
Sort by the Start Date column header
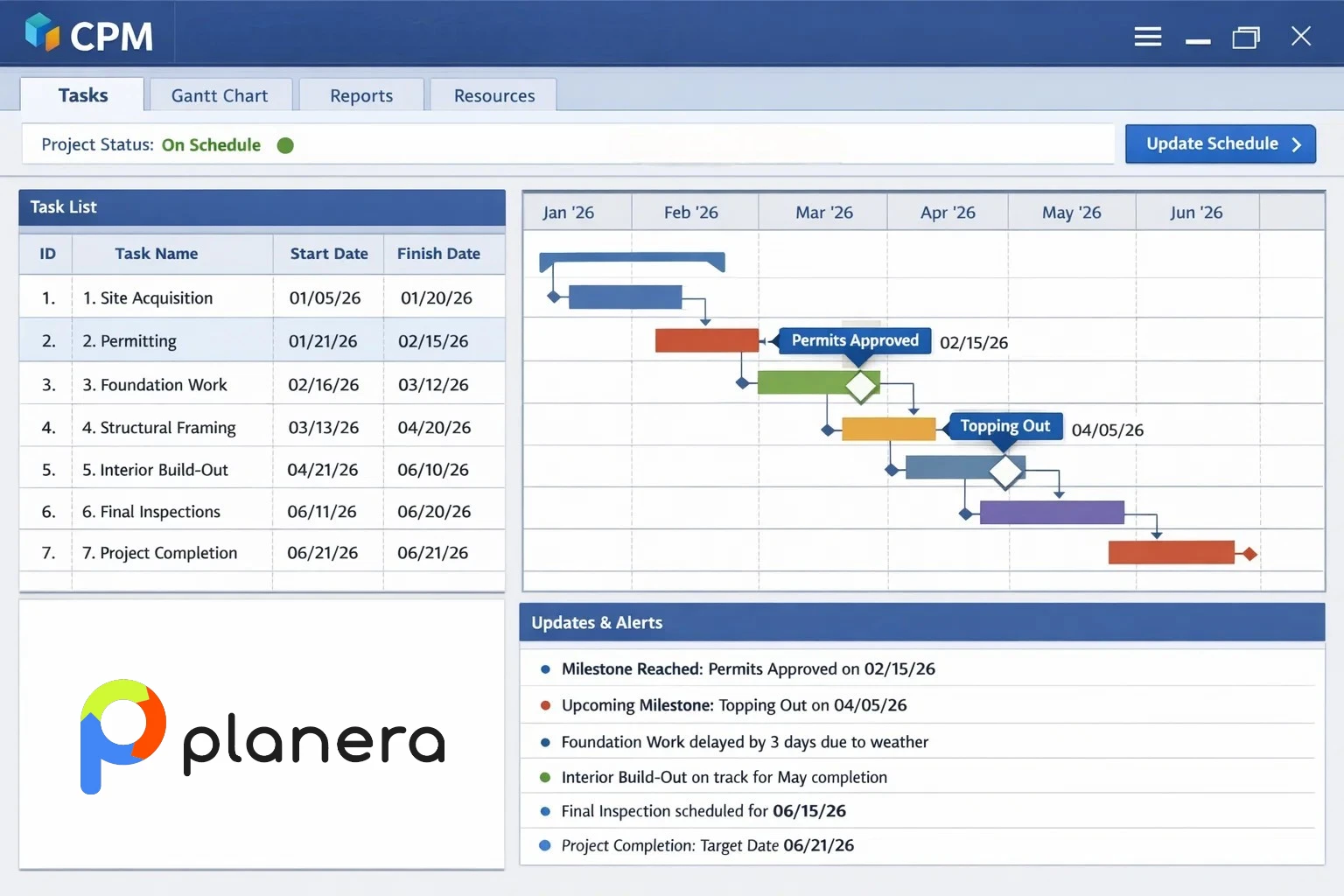click(x=329, y=254)
